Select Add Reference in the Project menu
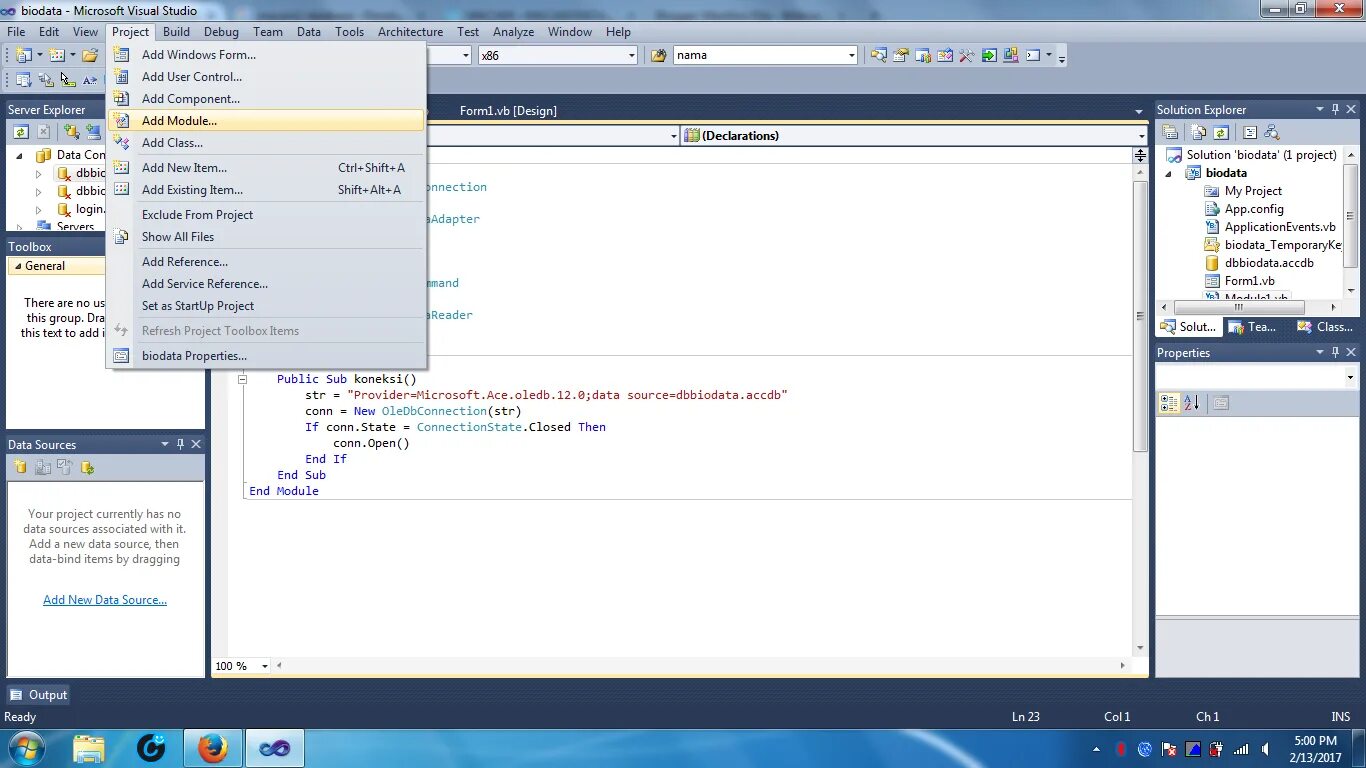 [x=266, y=262]
